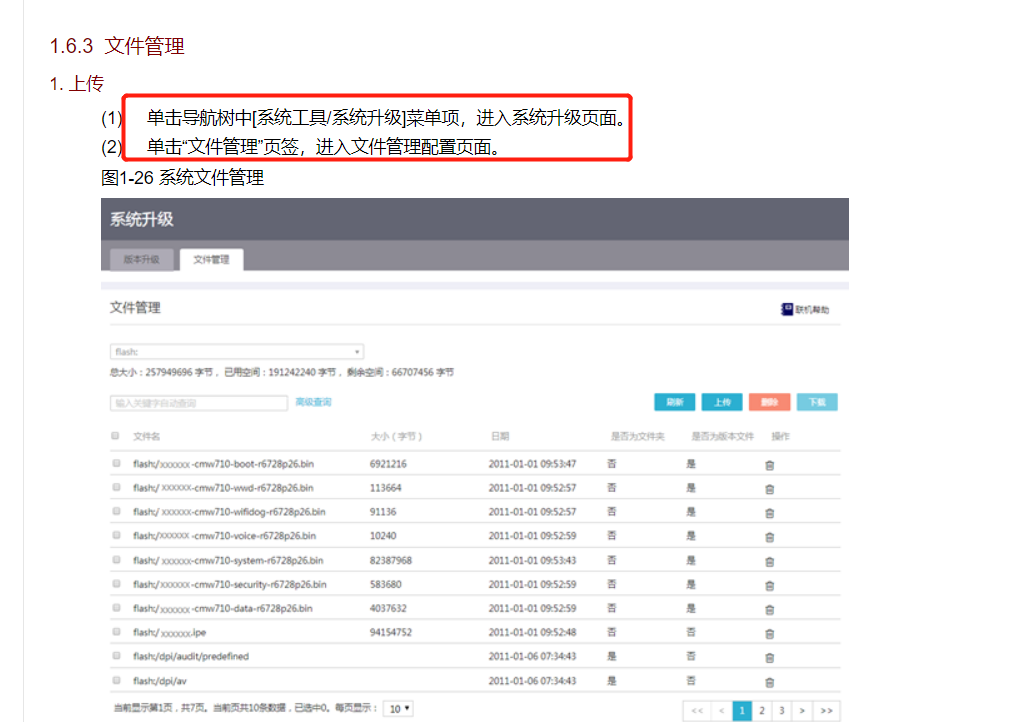Screen dimensions: 1033x722
Task: Select checkbox of cmw710-system-r6728p26.bin
Action: [x=117, y=559]
